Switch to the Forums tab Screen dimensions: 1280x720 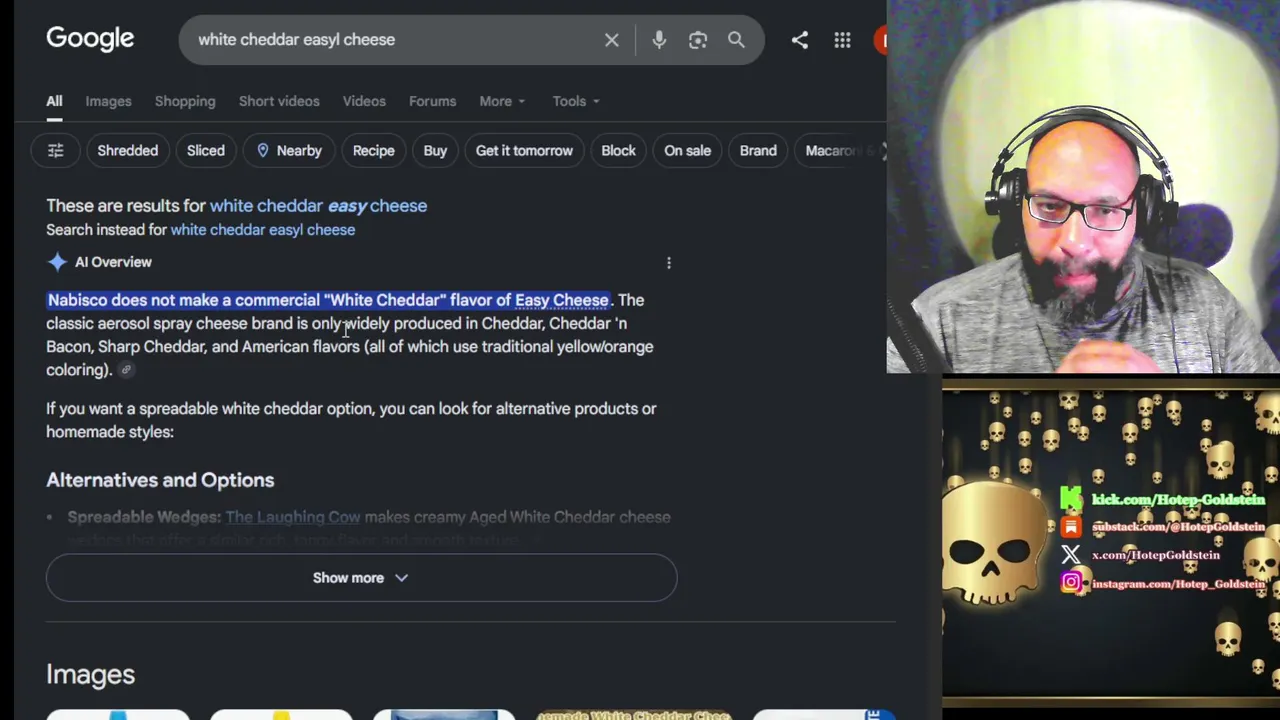(432, 101)
